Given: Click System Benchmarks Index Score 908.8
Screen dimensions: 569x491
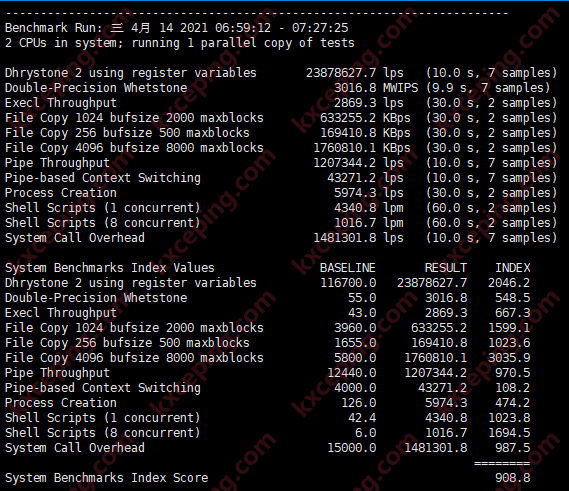Looking at the screenshot, I should click(x=512, y=478).
